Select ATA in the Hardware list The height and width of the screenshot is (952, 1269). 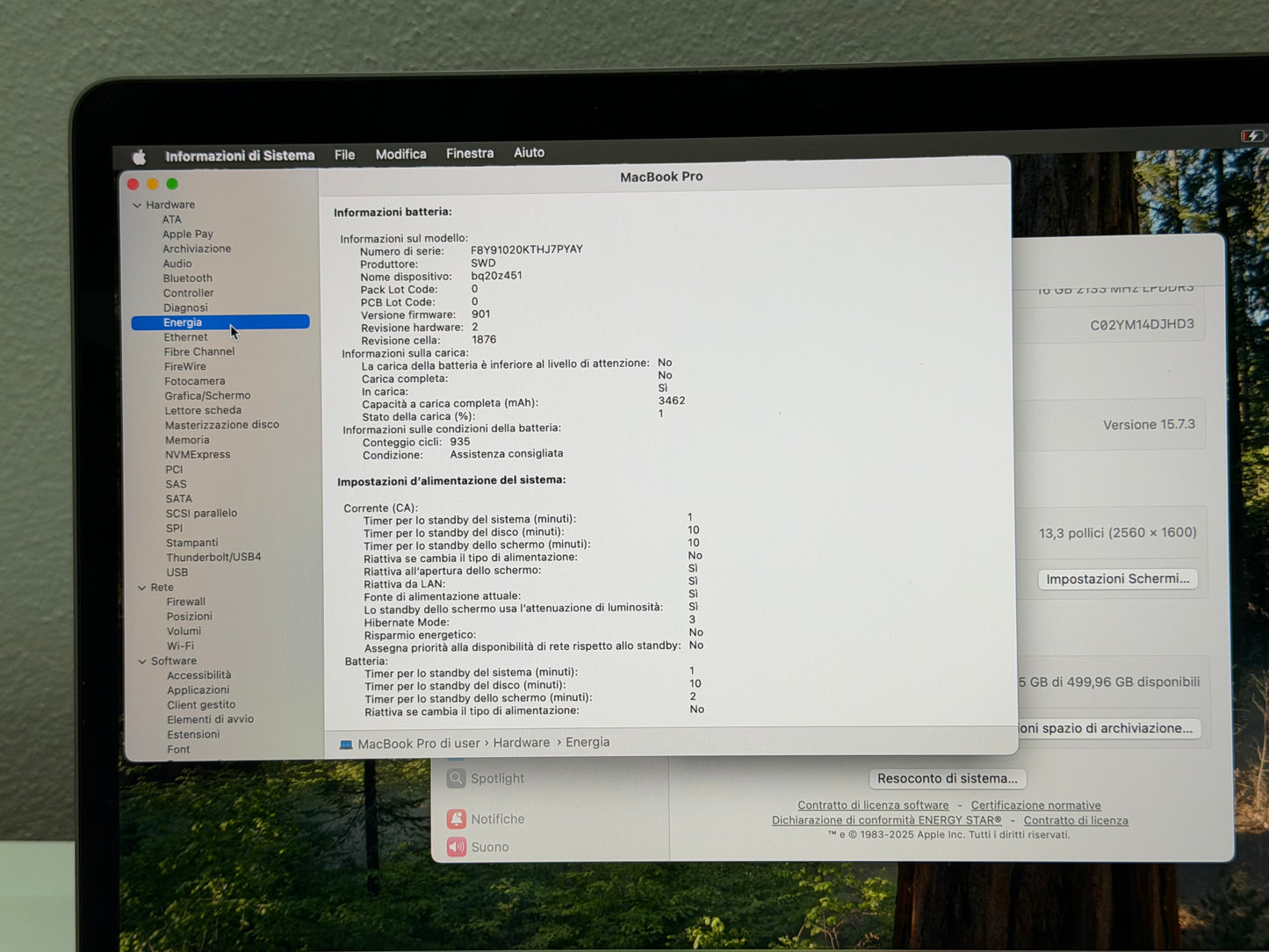pos(171,220)
